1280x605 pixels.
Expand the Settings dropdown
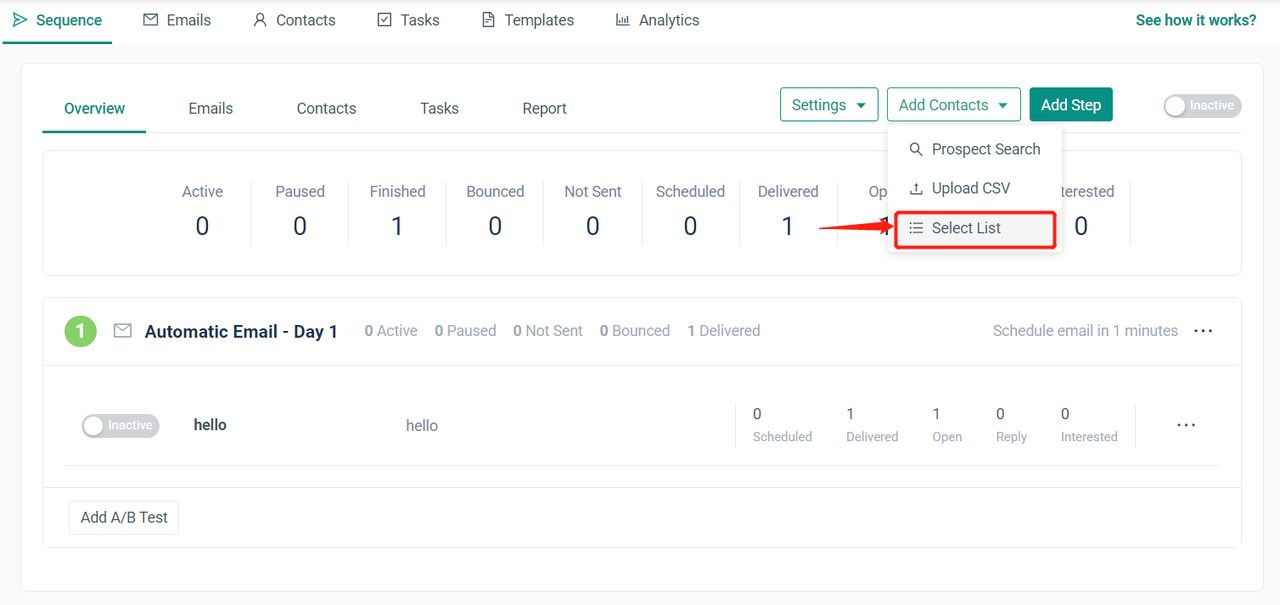(829, 105)
